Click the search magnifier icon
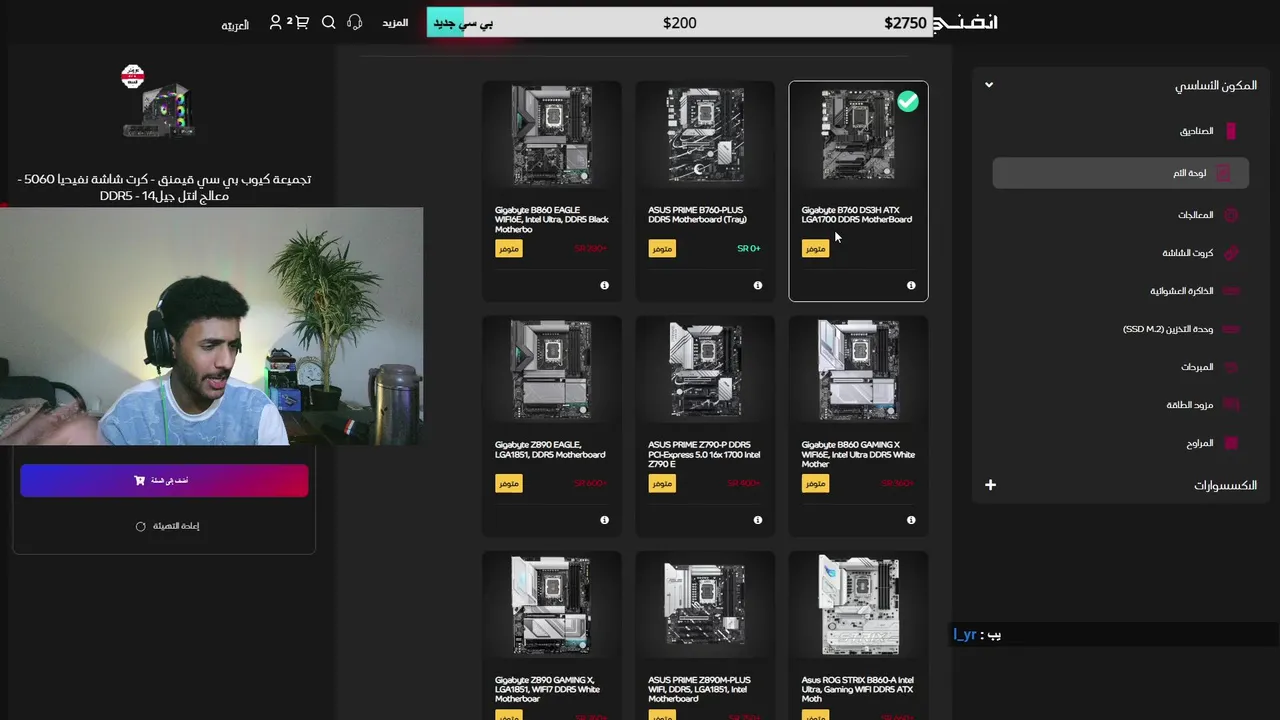This screenshot has width=1280, height=720. (x=328, y=22)
